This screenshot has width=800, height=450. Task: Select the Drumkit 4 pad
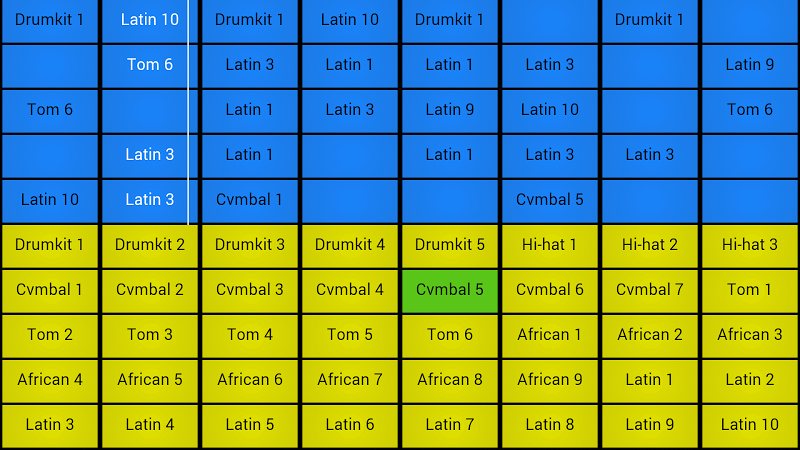(x=349, y=245)
